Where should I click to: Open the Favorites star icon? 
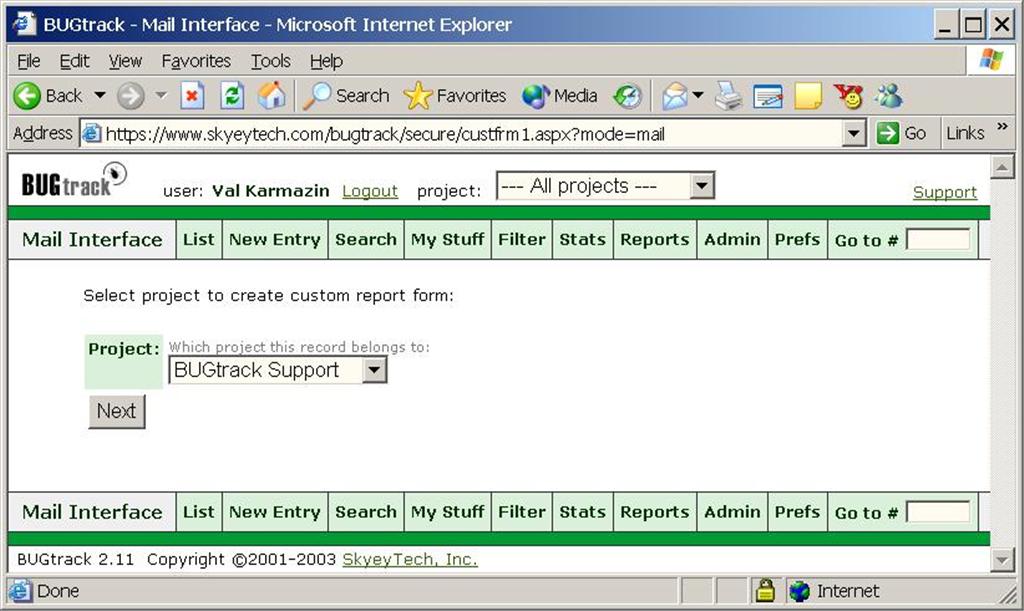pyautogui.click(x=418, y=96)
